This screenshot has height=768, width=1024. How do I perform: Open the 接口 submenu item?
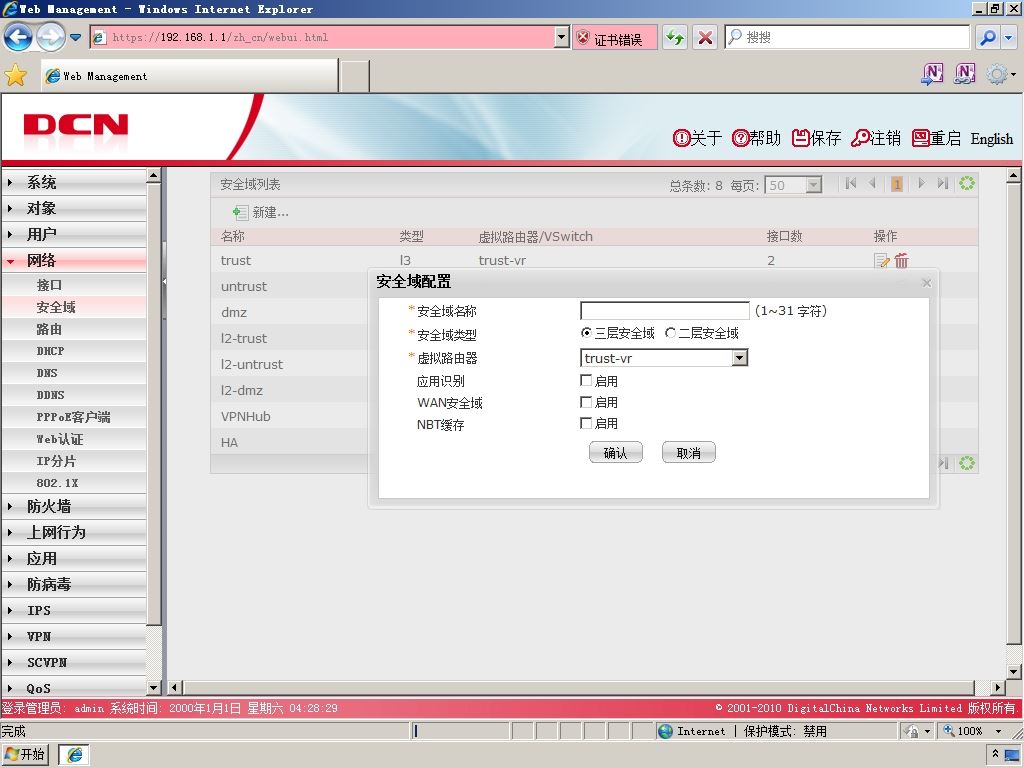point(74,285)
